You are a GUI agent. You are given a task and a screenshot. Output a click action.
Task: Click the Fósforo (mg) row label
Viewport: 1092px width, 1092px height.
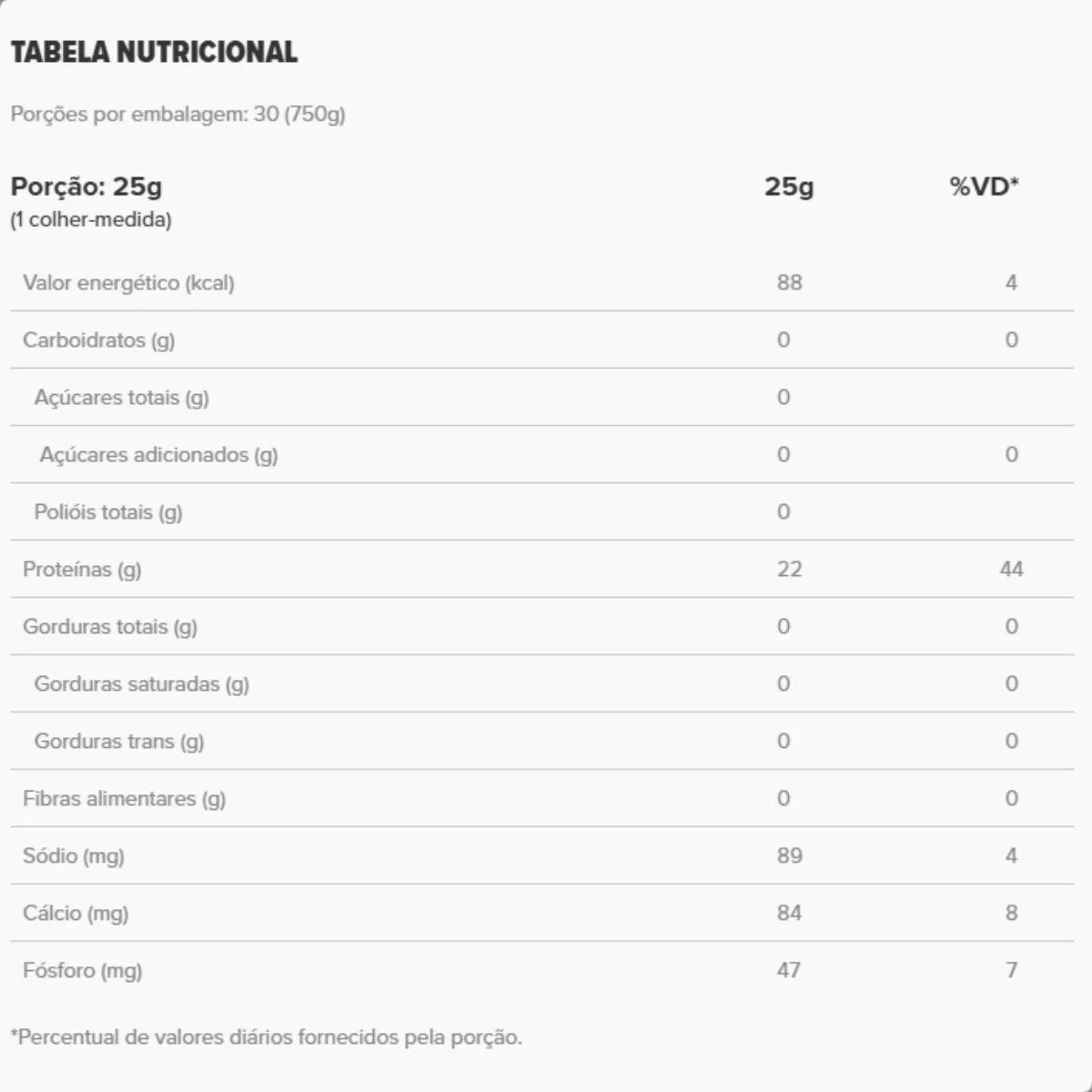point(83,971)
